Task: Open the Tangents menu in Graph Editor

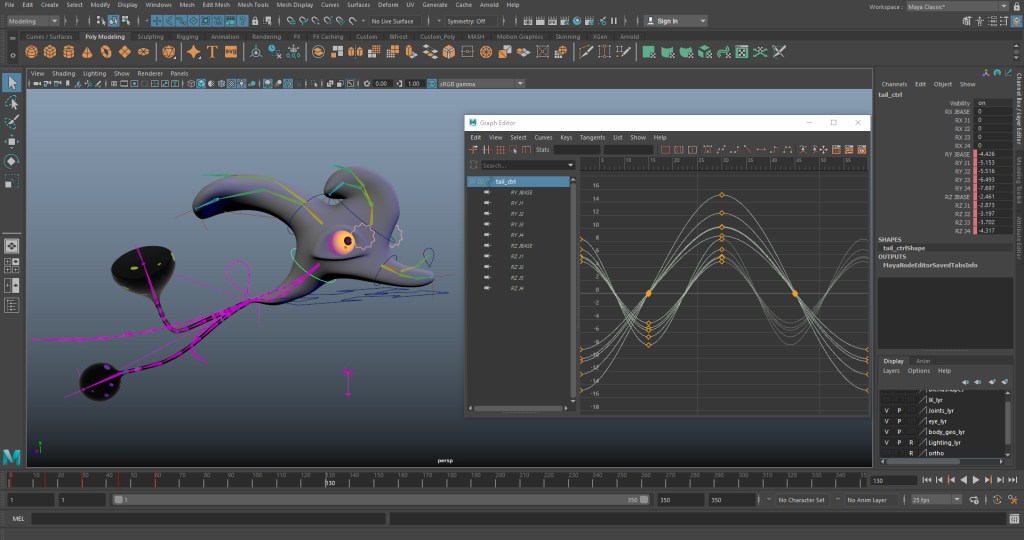Action: tap(592, 137)
